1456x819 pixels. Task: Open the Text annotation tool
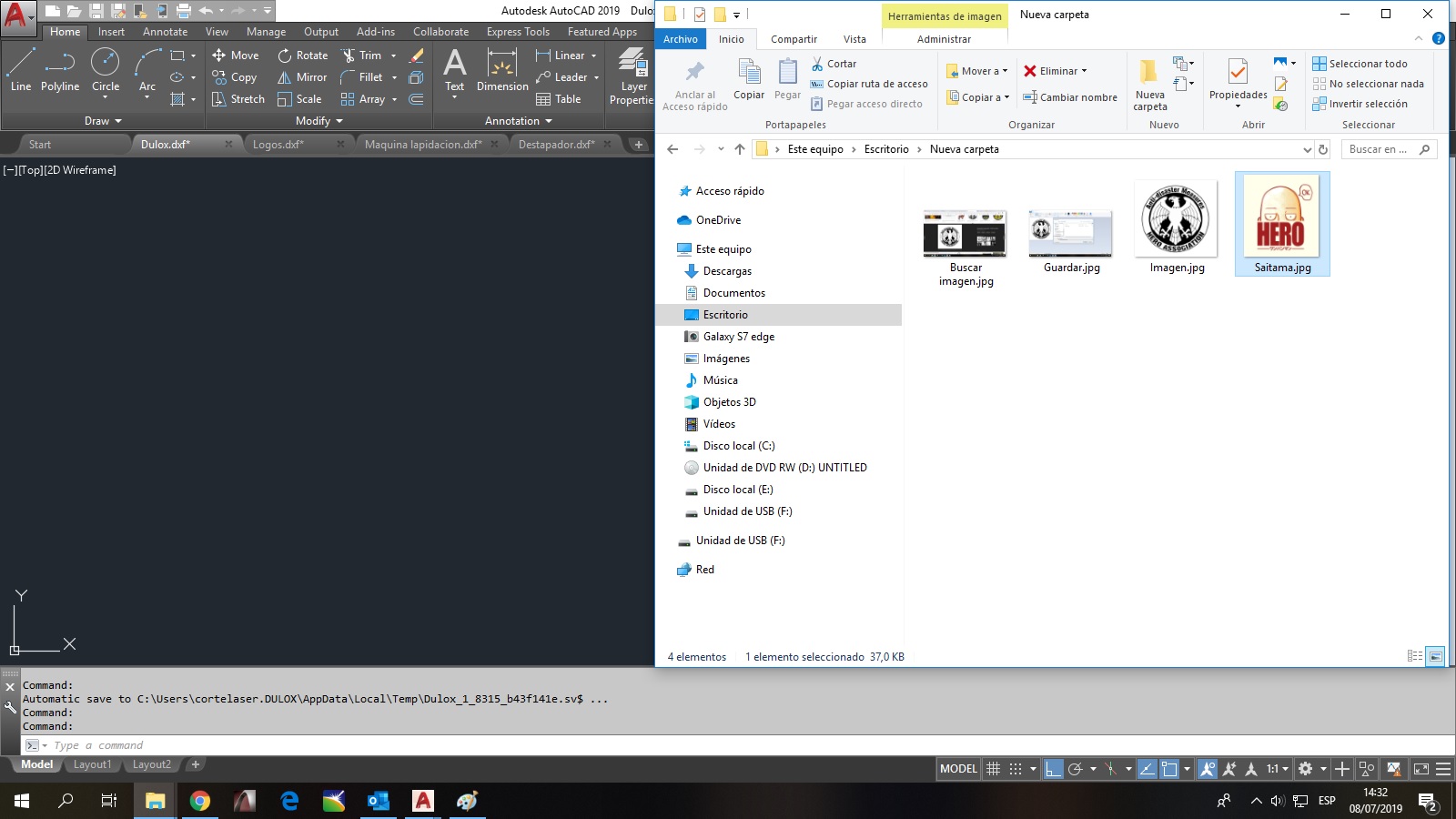click(x=454, y=70)
